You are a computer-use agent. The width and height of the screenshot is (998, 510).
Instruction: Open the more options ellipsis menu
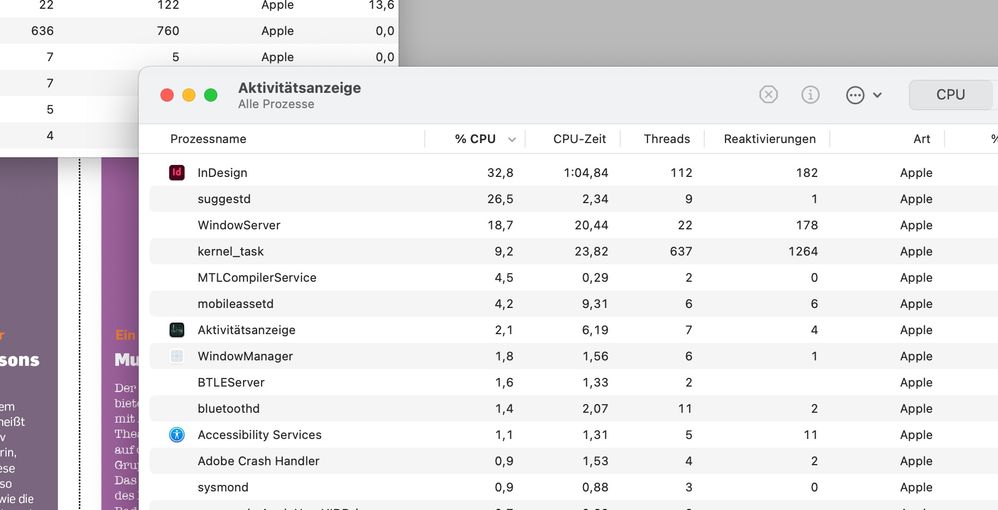(x=864, y=95)
